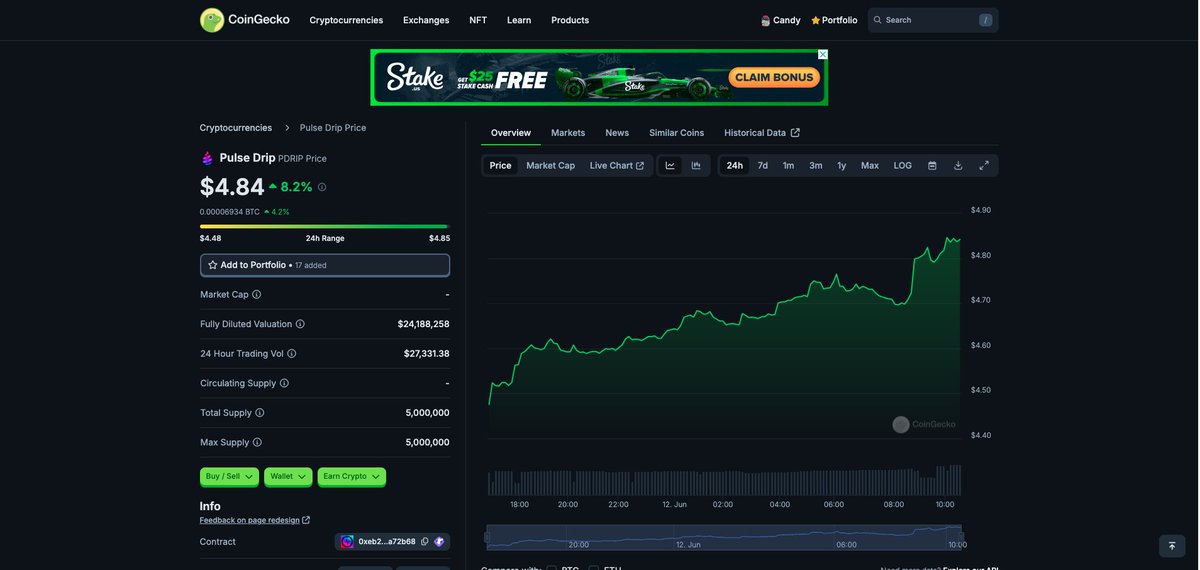1200x570 pixels.
Task: Show the 24 Hour Trading Vol info tooltip
Action: 292,354
